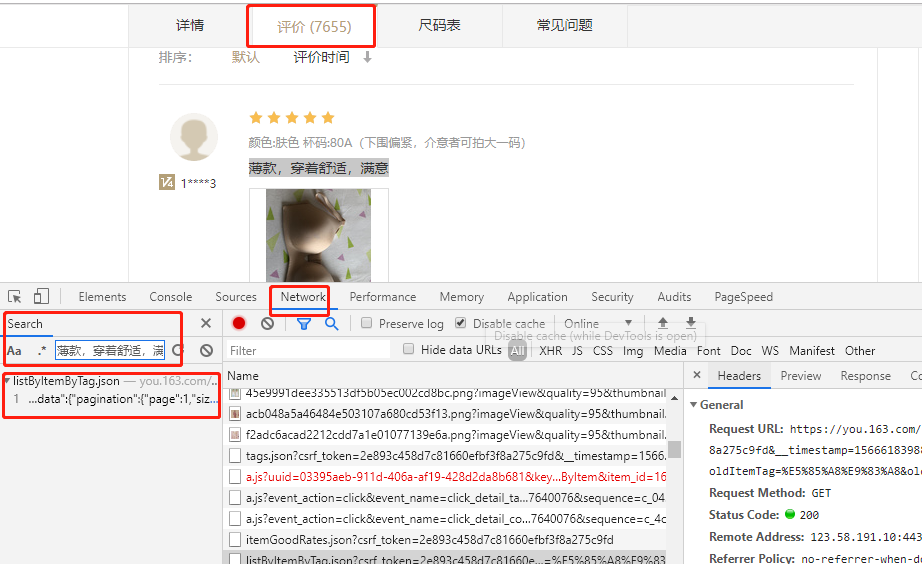Image resolution: width=922 pixels, height=564 pixels.
Task: Toggle match case Aa button
Action: pos(14,351)
